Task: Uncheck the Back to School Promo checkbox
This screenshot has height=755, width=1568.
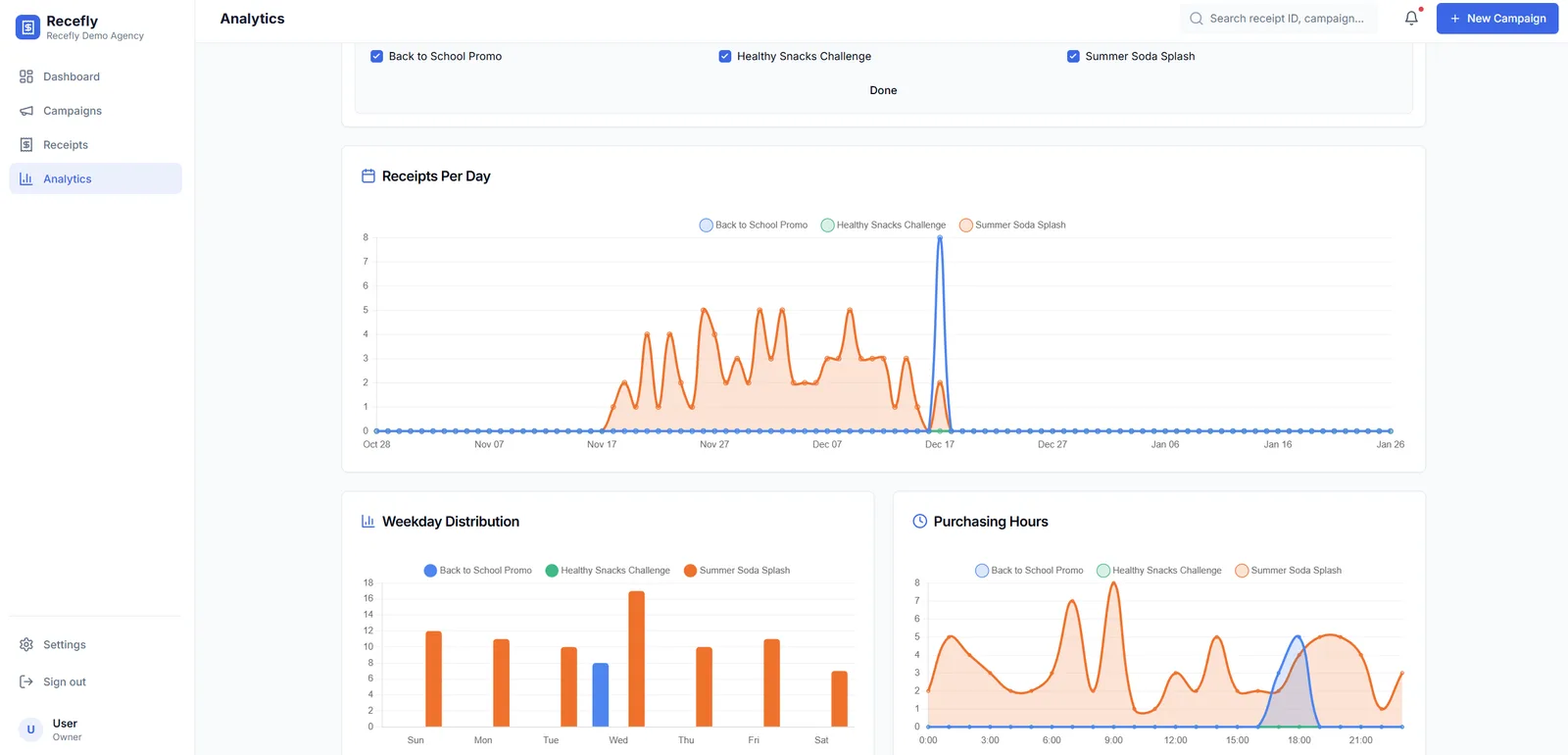Action: coord(376,57)
